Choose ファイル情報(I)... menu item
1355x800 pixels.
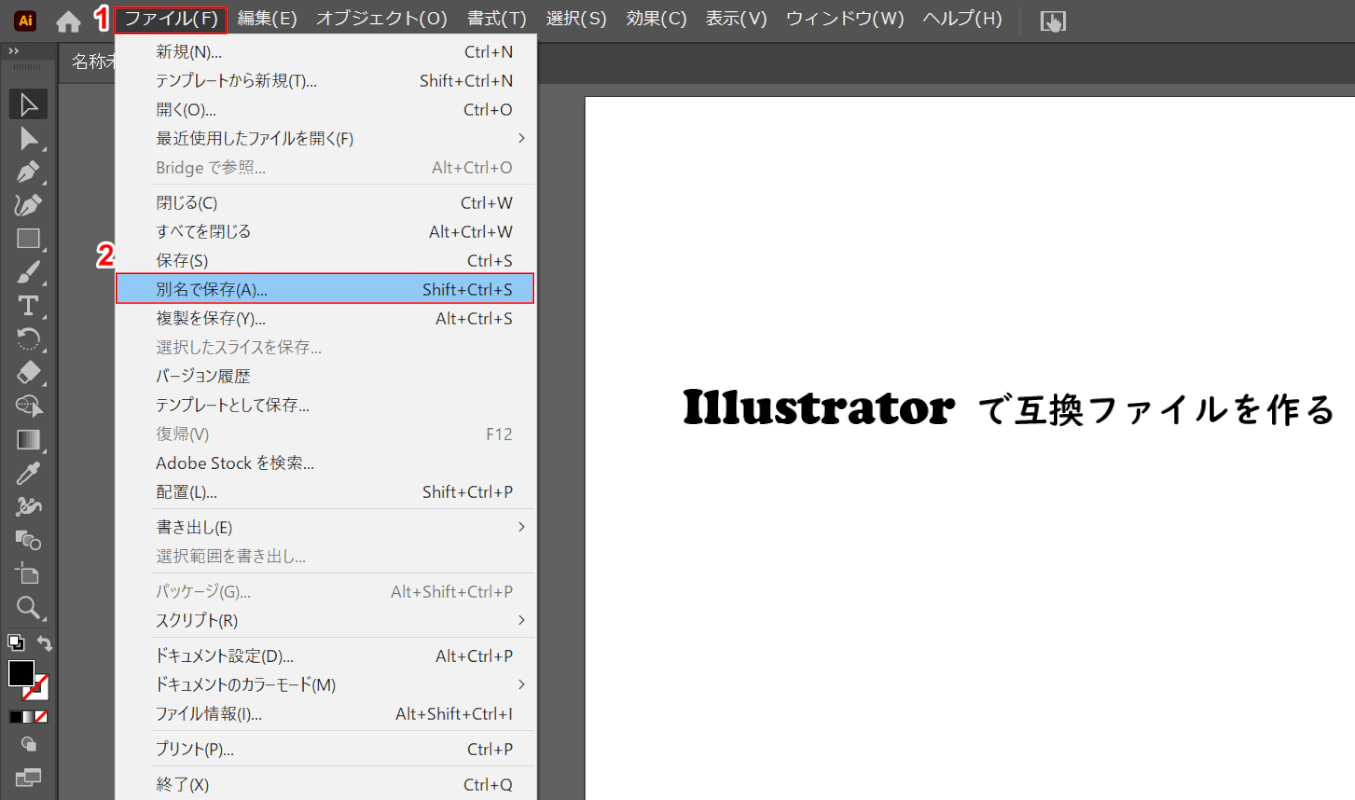click(x=325, y=715)
